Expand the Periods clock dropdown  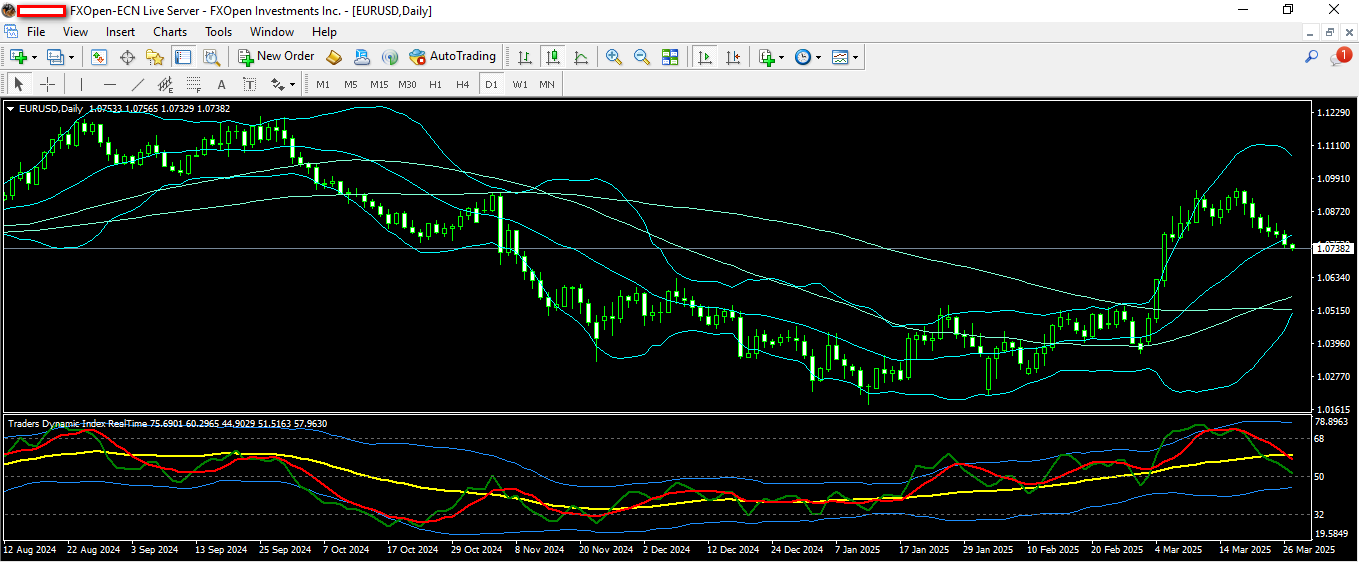point(818,57)
